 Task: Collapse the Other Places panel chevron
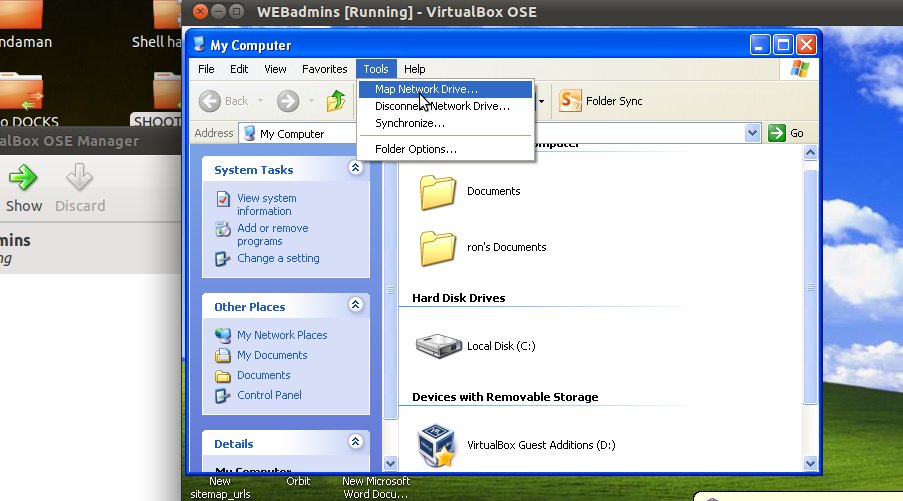coord(355,305)
